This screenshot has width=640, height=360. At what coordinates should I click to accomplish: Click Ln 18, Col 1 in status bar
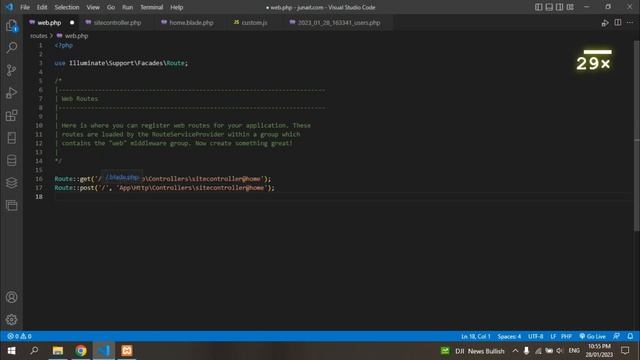pyautogui.click(x=476, y=336)
